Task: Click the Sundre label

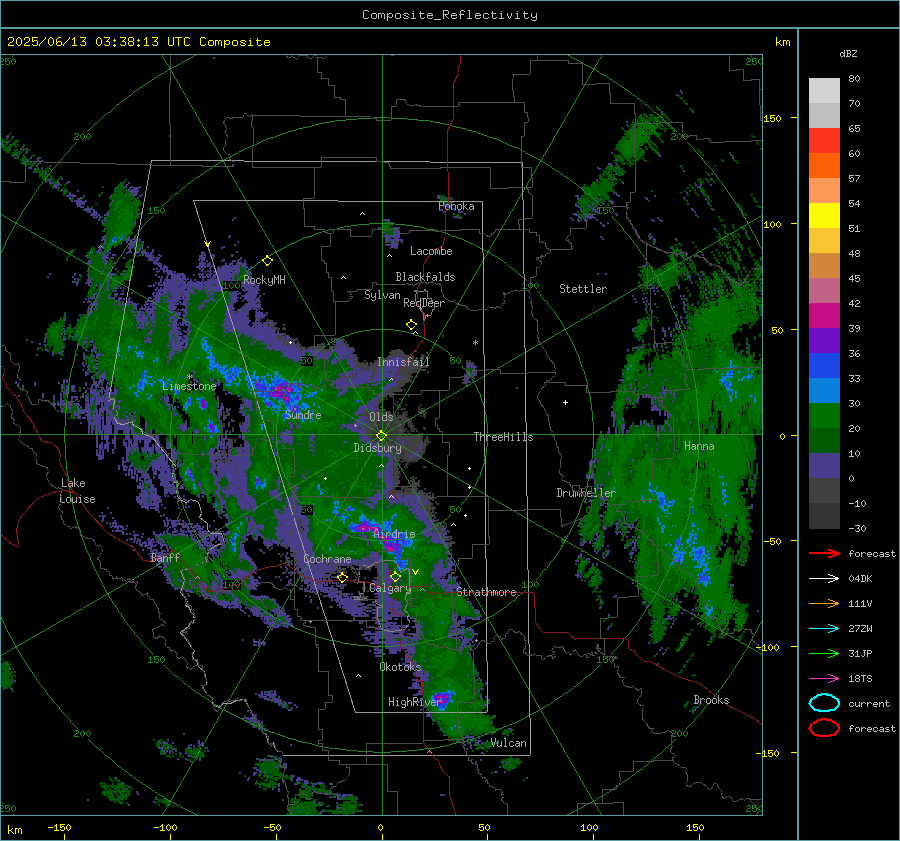Action: coord(303,415)
